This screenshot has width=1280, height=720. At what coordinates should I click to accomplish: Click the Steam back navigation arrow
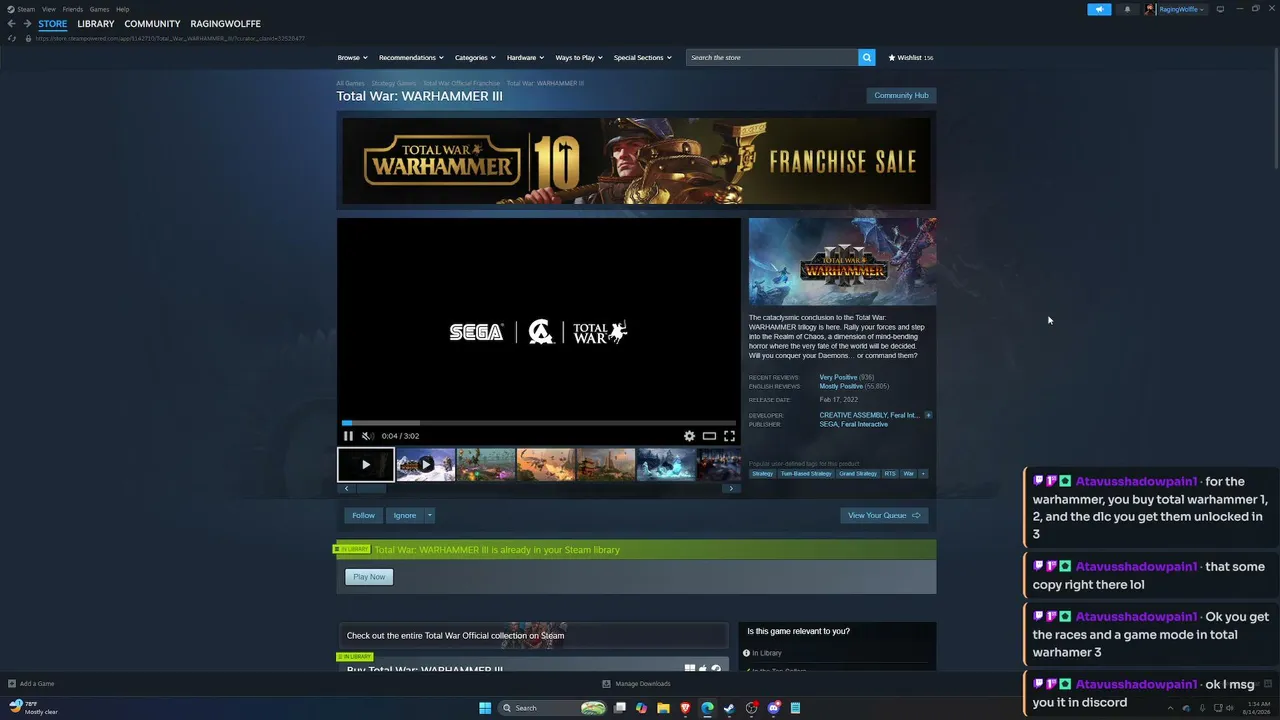(x=12, y=24)
